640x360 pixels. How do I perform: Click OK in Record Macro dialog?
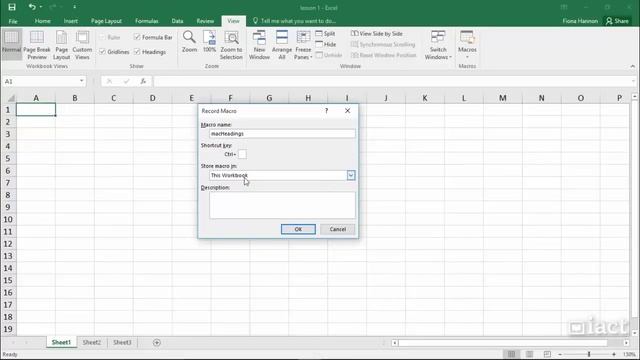(298, 229)
